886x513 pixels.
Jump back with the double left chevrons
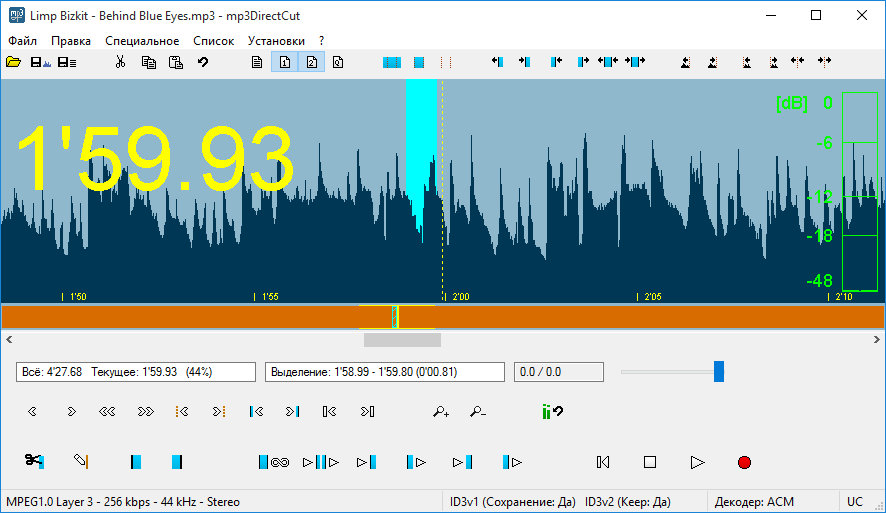[x=107, y=412]
